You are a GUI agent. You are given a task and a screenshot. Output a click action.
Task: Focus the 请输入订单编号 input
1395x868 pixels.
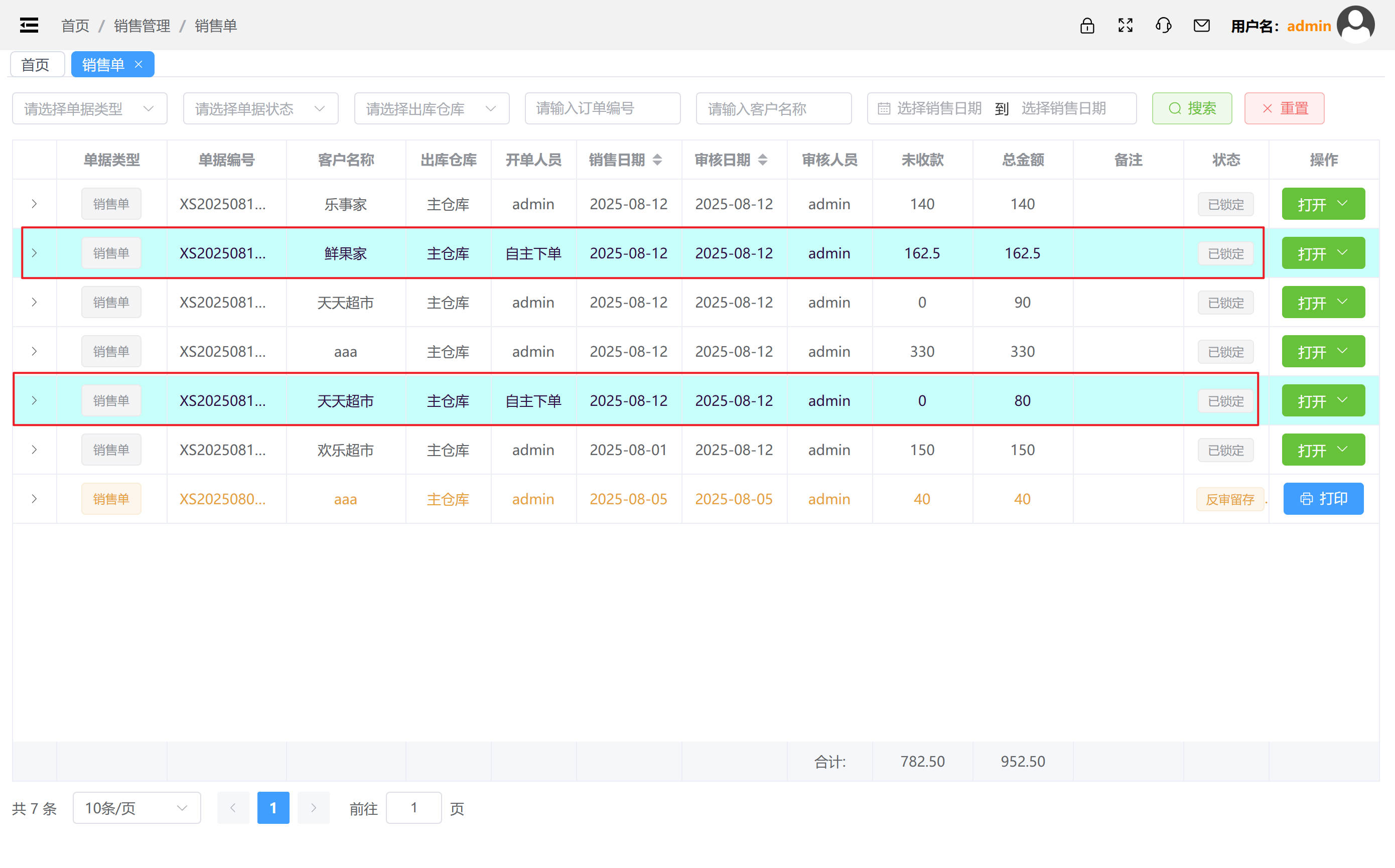pos(602,108)
